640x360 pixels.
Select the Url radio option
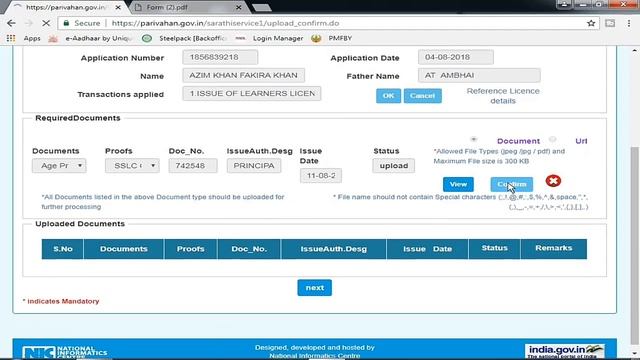click(x=552, y=140)
